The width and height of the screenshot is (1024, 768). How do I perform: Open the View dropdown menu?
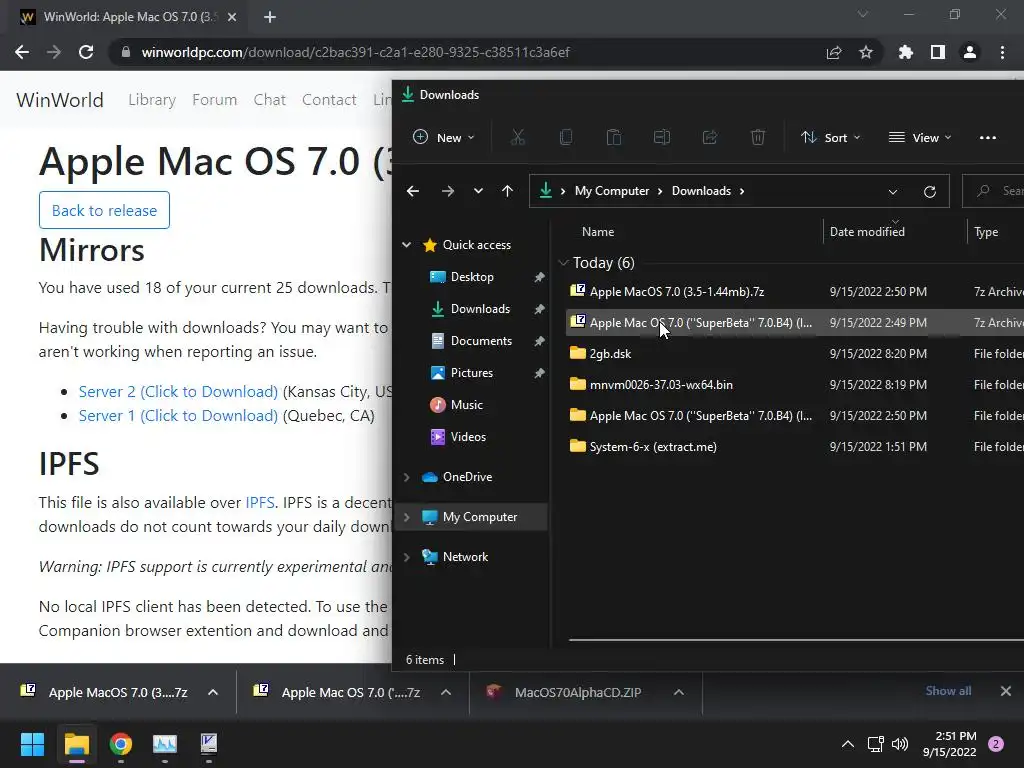pos(920,137)
